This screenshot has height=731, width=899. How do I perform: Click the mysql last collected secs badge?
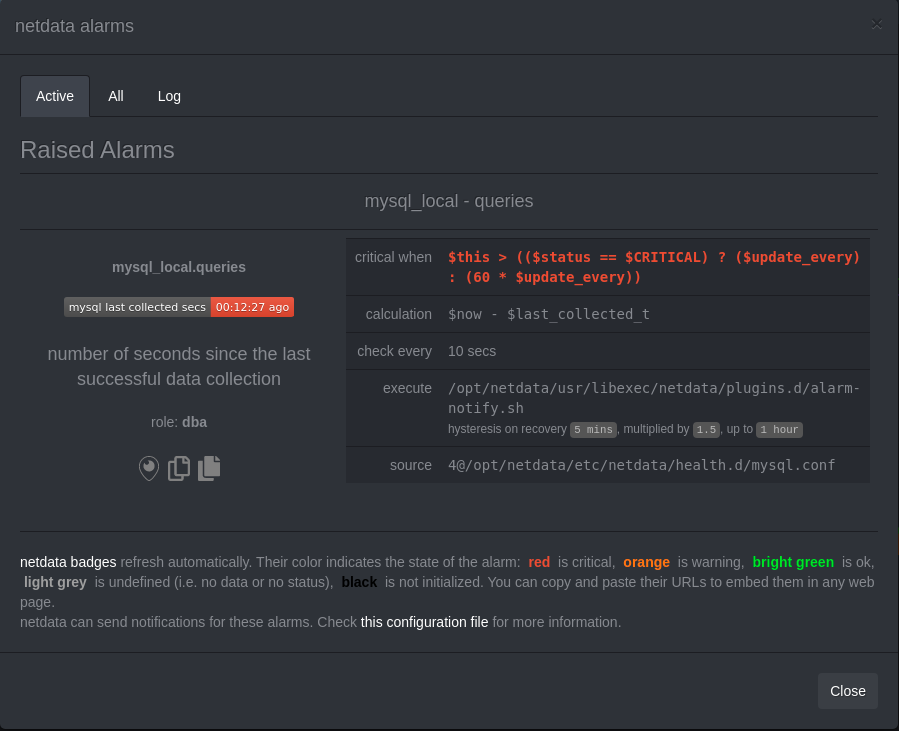tap(137, 307)
